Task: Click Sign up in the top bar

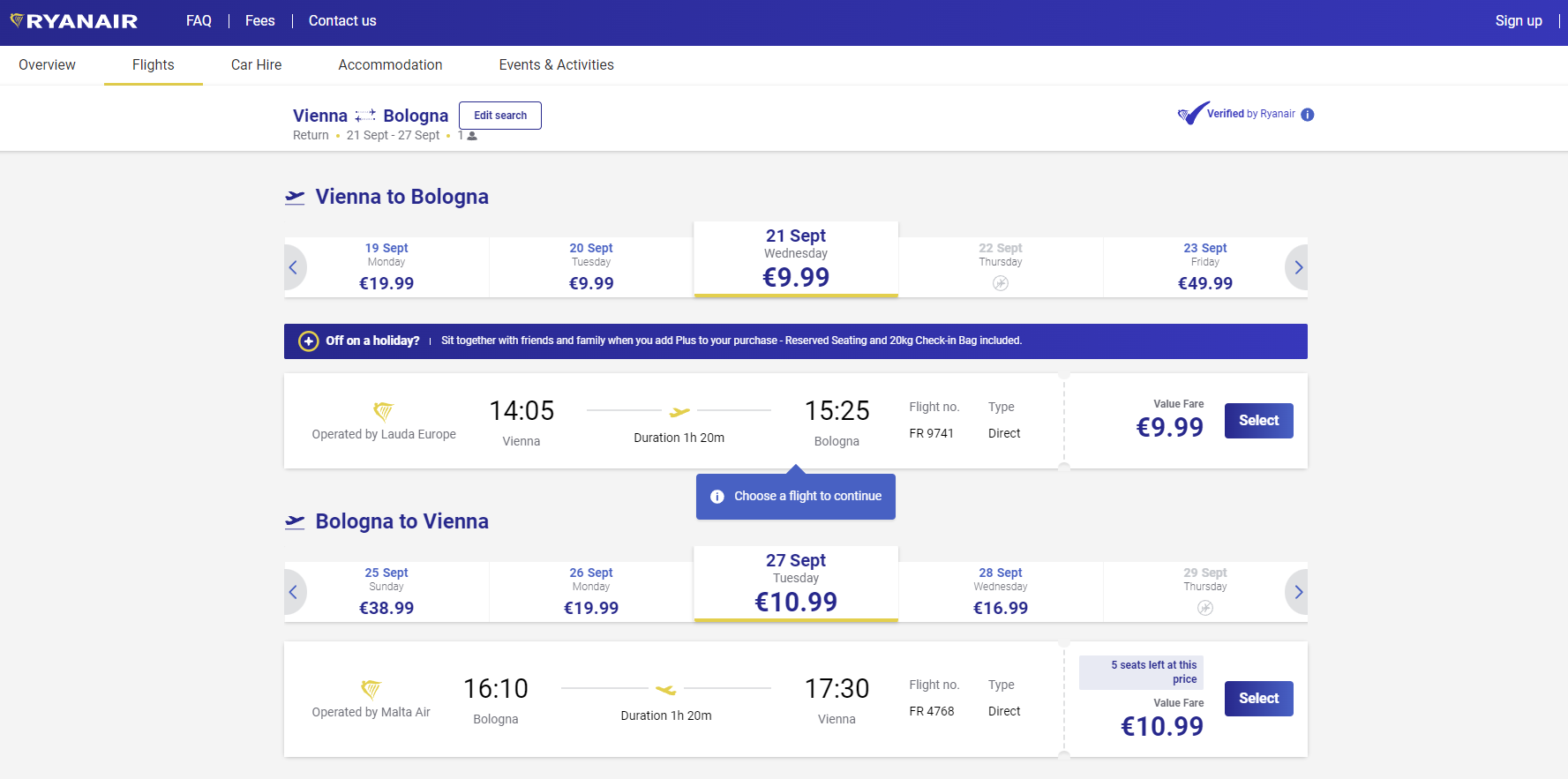Action: click(x=1518, y=21)
